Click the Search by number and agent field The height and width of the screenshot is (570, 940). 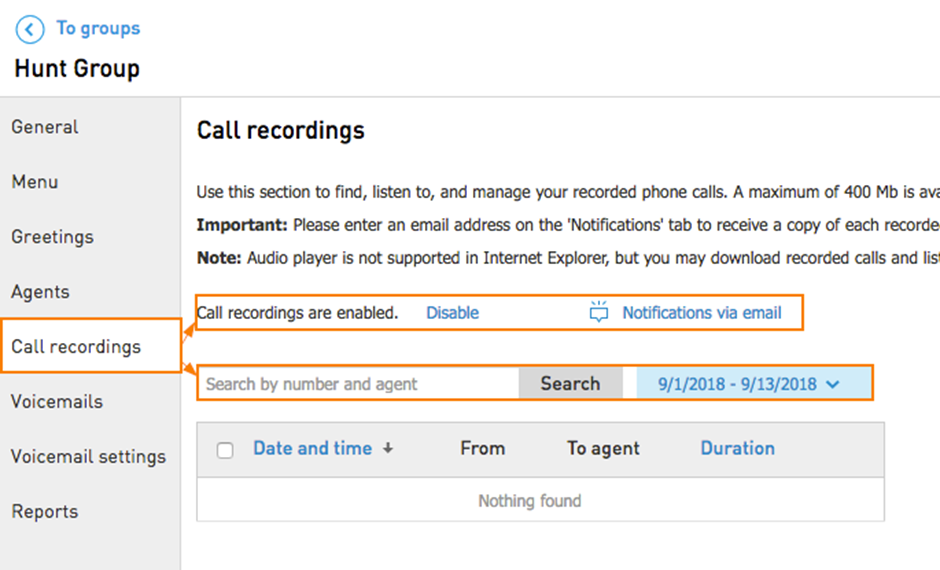click(x=358, y=384)
